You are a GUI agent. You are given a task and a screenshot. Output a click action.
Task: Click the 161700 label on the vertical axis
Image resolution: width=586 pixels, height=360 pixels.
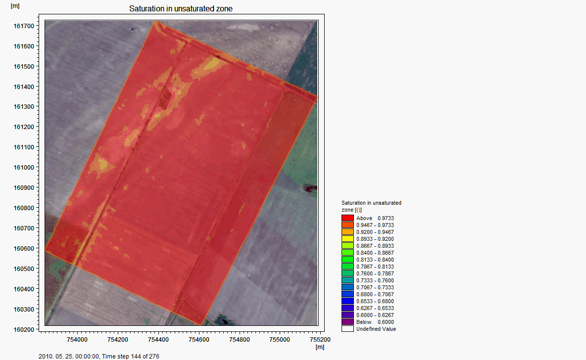[x=24, y=26]
